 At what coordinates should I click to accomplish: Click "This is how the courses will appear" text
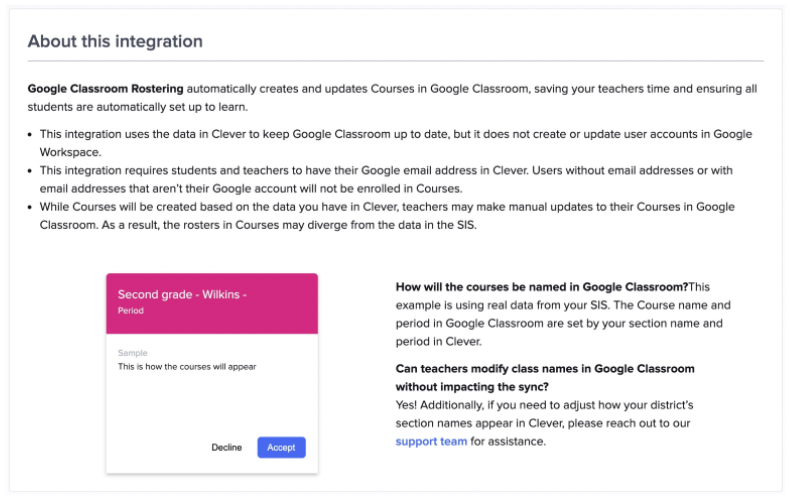point(187,367)
